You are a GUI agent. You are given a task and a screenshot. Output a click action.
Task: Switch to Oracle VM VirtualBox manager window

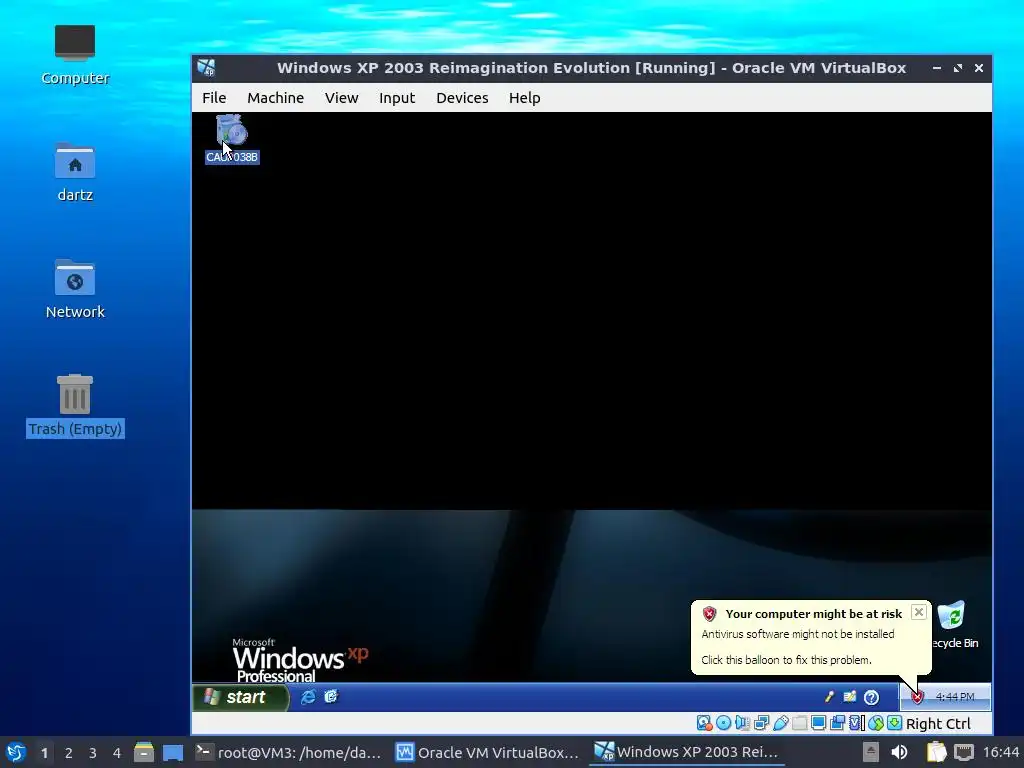(488, 752)
